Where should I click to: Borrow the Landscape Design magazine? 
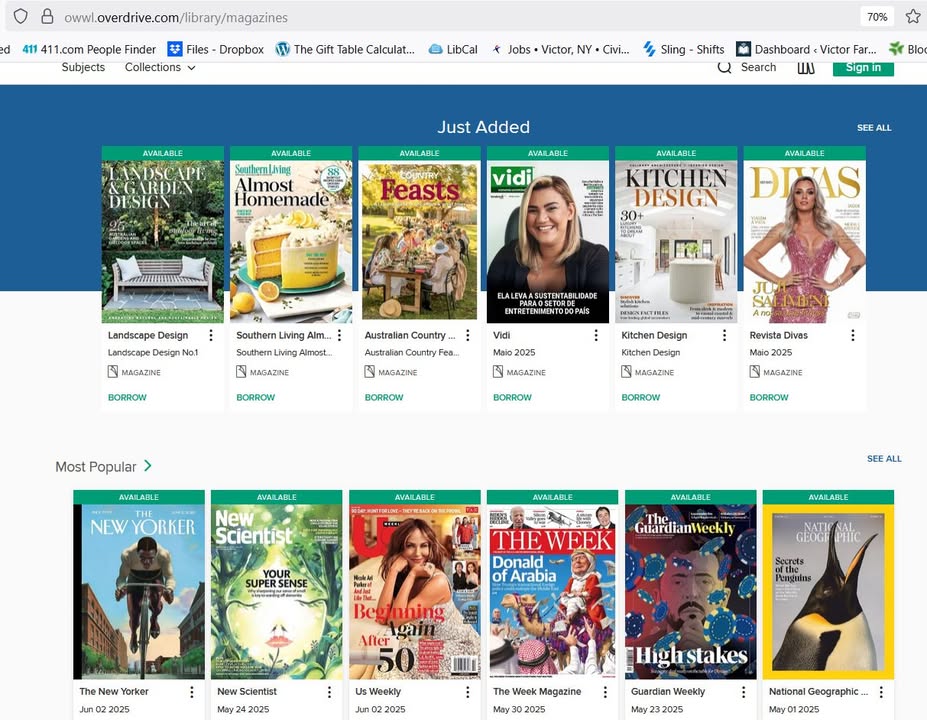[127, 398]
